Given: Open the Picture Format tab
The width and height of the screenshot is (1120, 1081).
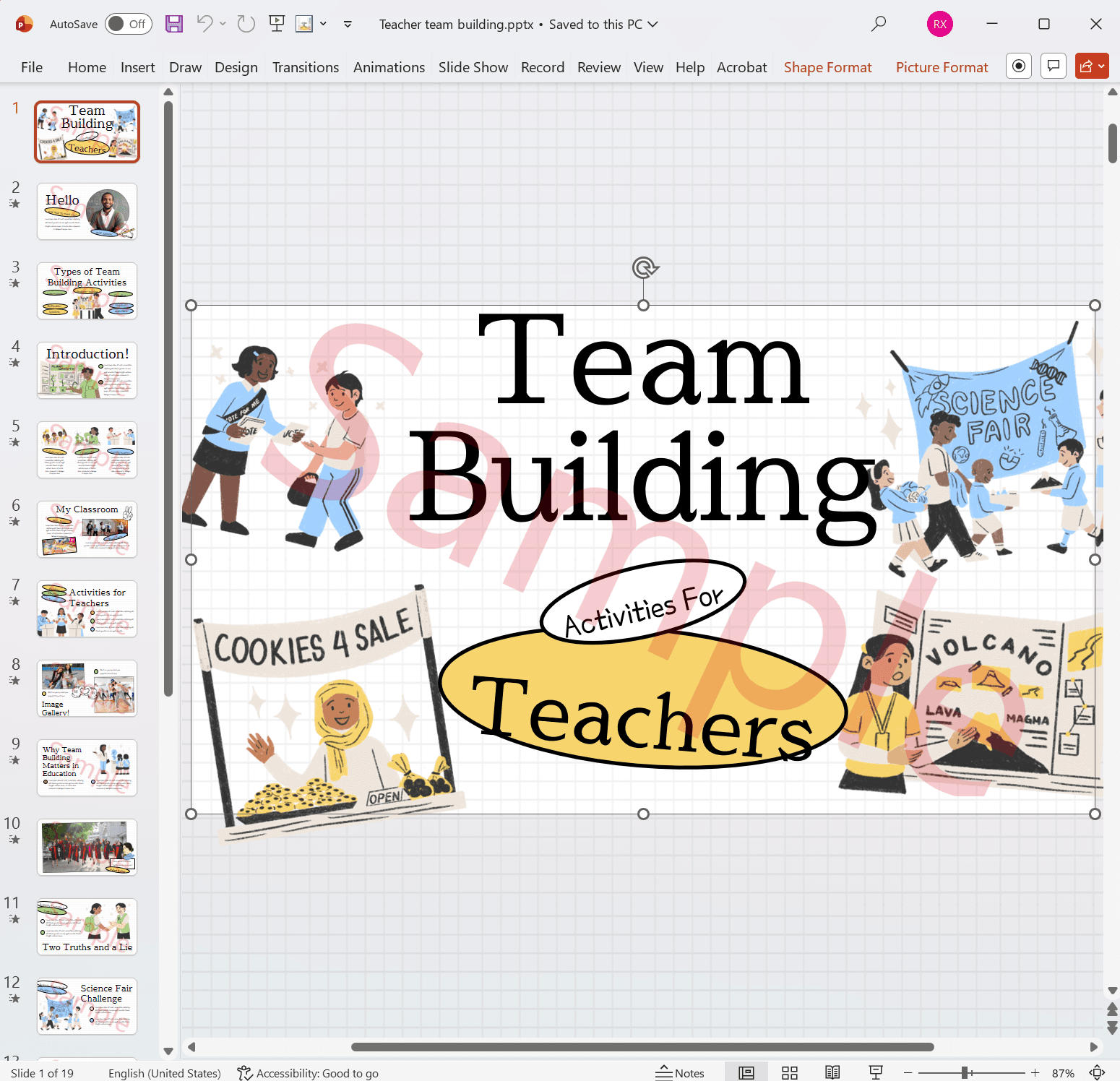Looking at the screenshot, I should pyautogui.click(x=942, y=67).
